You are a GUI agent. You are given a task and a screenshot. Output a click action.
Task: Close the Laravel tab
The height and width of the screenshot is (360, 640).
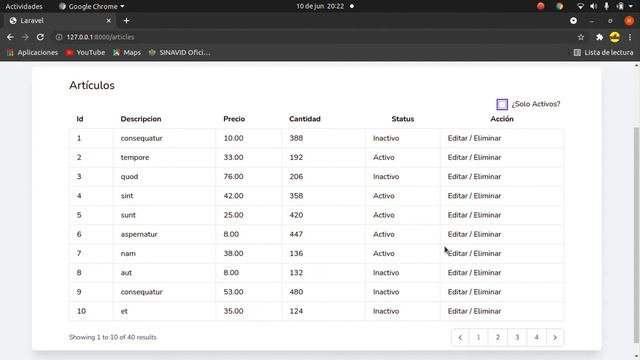(x=109, y=21)
